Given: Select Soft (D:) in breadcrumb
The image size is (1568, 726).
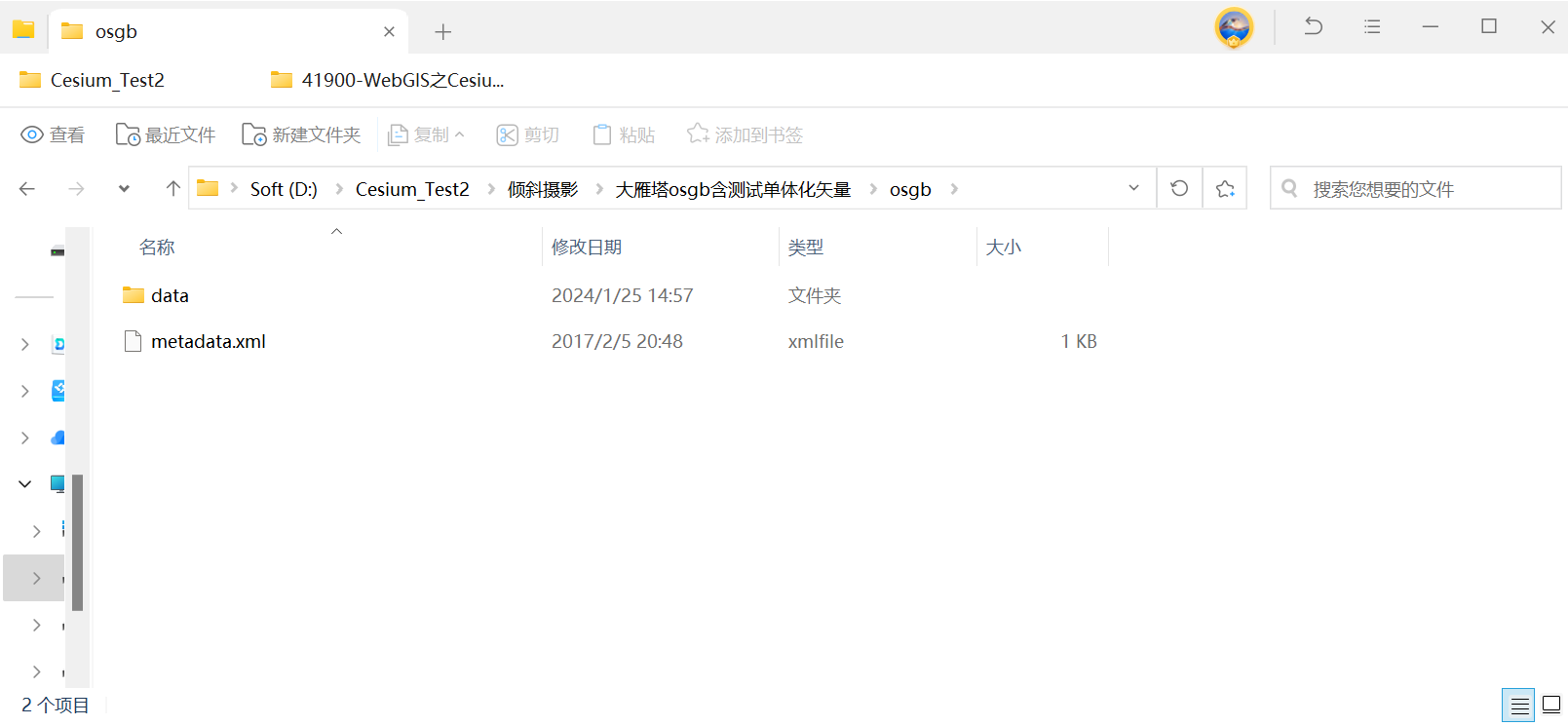Looking at the screenshot, I should coord(284,189).
